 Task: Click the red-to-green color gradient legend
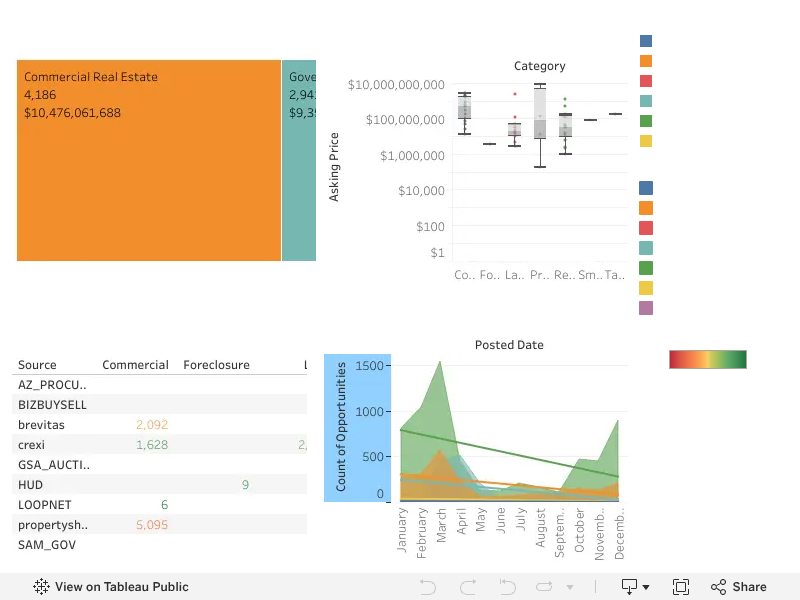[708, 359]
